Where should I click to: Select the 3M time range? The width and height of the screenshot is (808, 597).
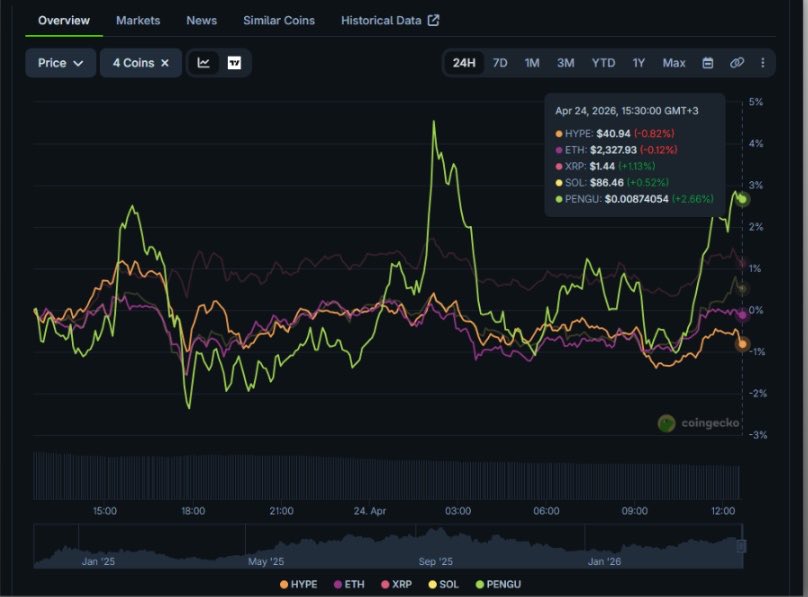(x=565, y=63)
